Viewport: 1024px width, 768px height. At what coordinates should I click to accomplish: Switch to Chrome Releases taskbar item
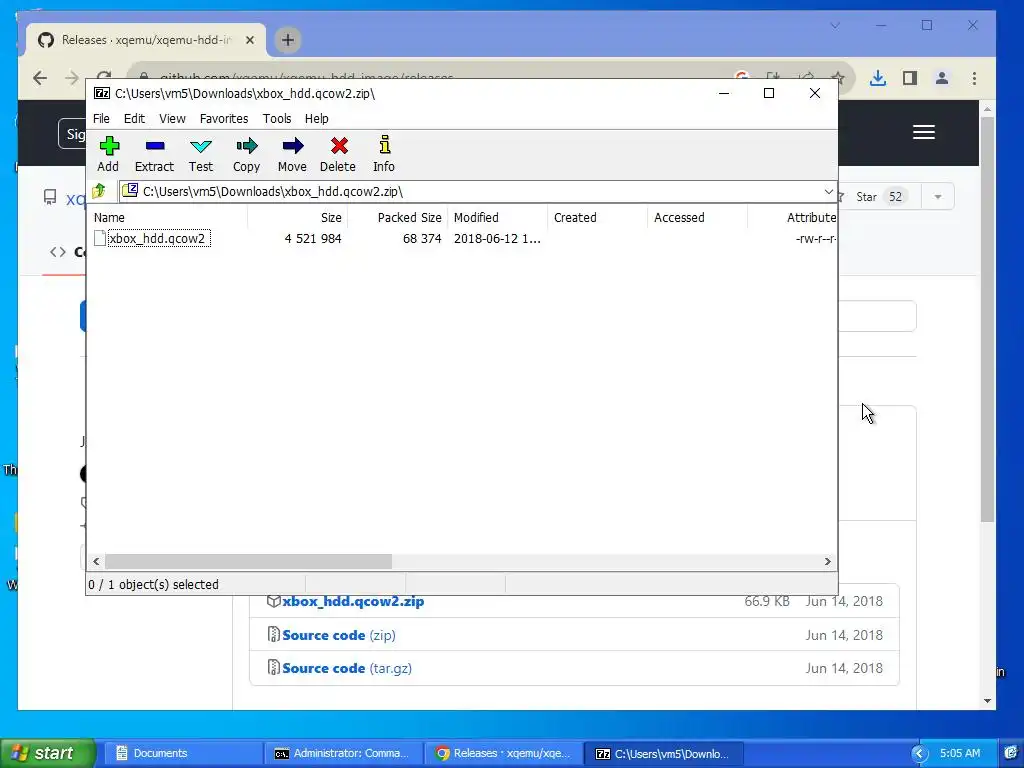[504, 754]
